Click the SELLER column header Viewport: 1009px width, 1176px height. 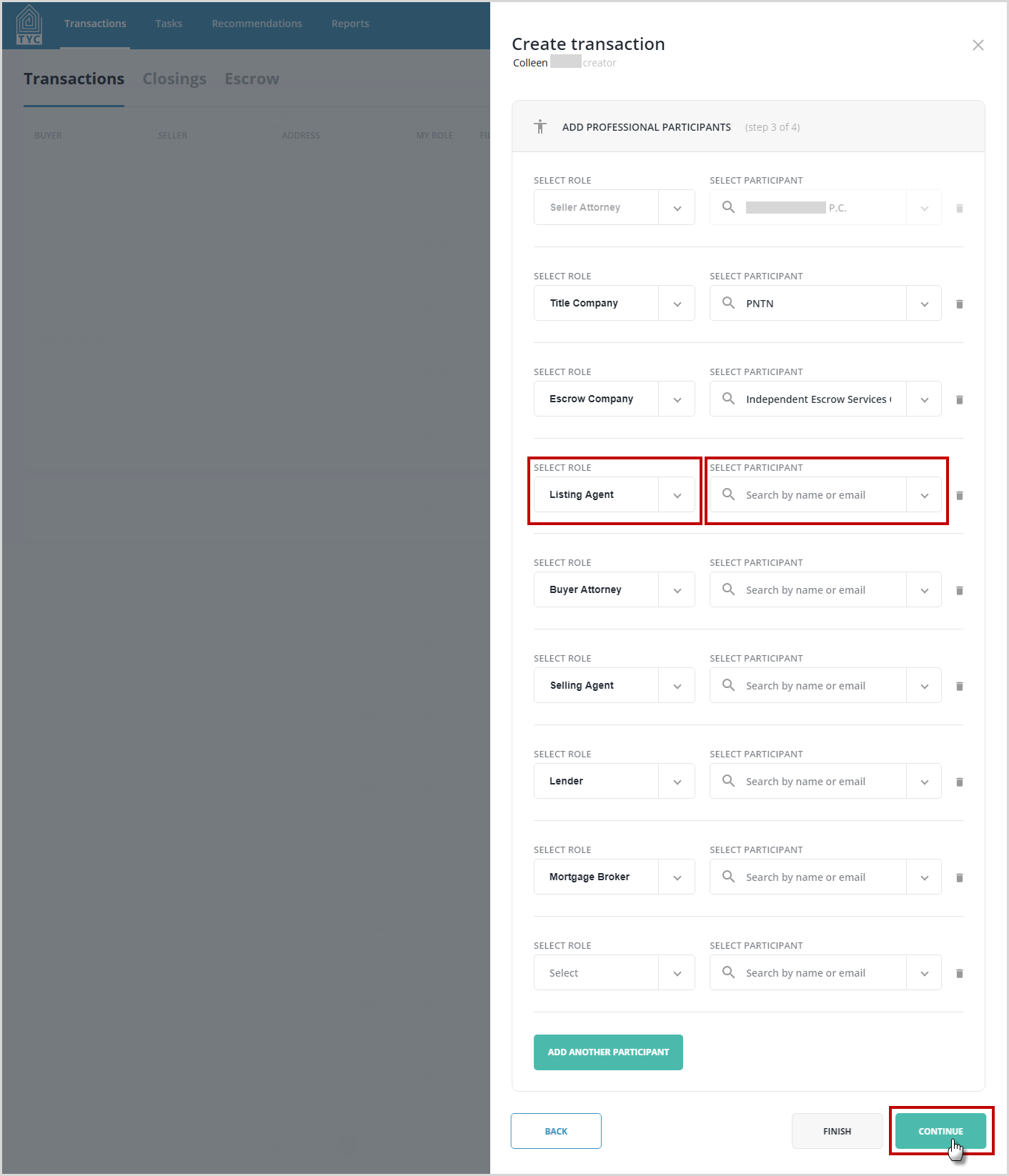click(172, 135)
